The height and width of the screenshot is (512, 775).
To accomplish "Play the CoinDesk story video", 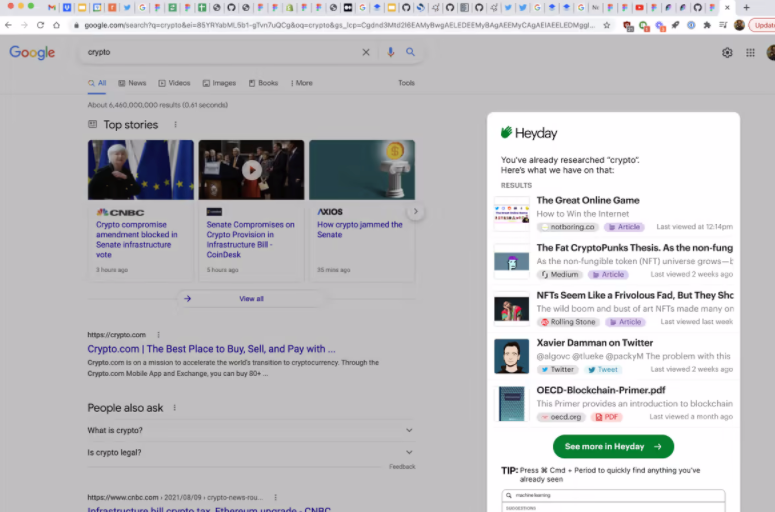I will click(x=252, y=170).
